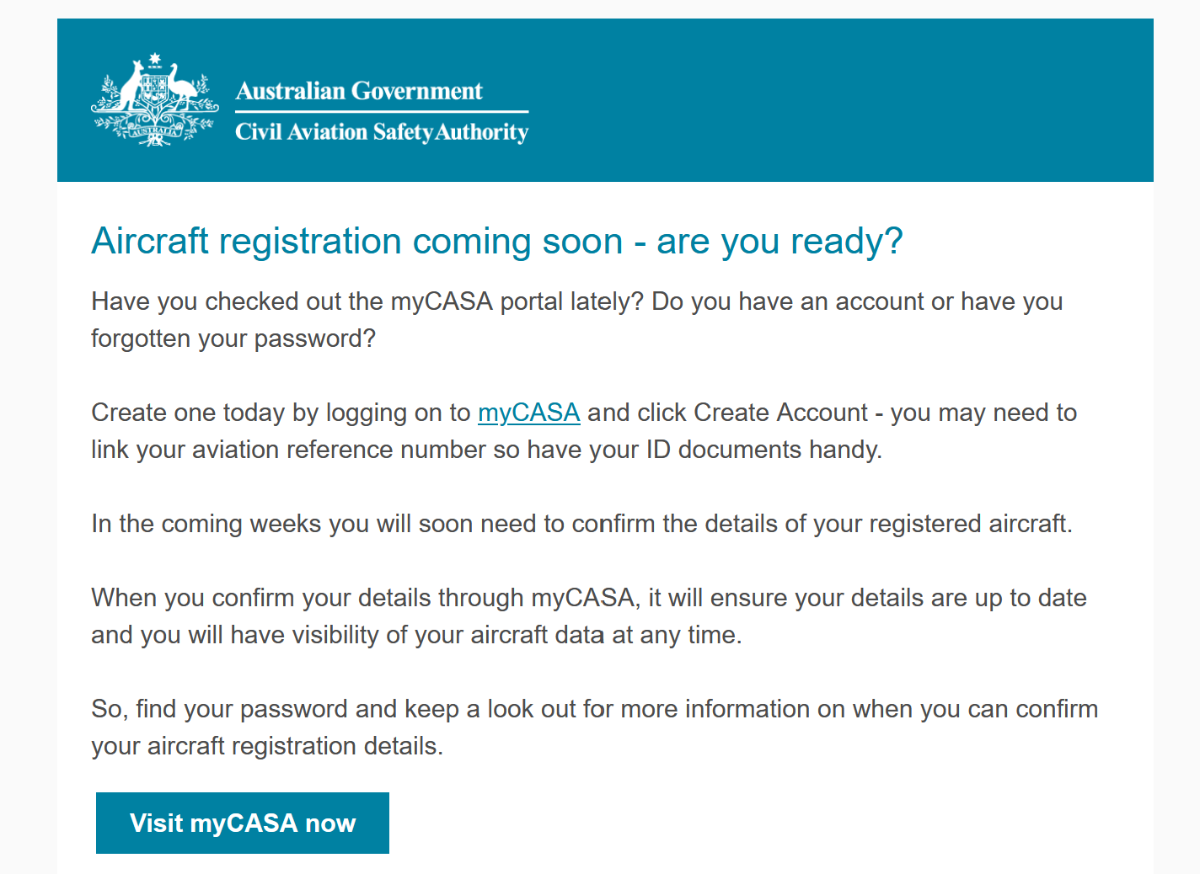1200x874 pixels.
Task: Click Civil Aviation Safety Authority header text
Action: (x=382, y=131)
